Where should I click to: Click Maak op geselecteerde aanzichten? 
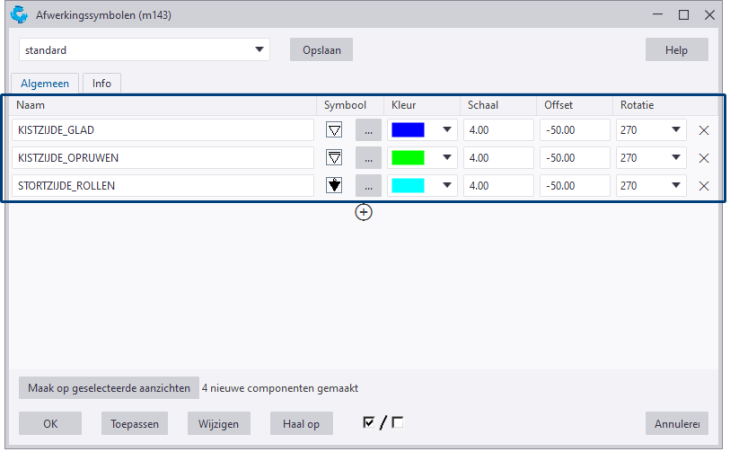tap(109, 388)
